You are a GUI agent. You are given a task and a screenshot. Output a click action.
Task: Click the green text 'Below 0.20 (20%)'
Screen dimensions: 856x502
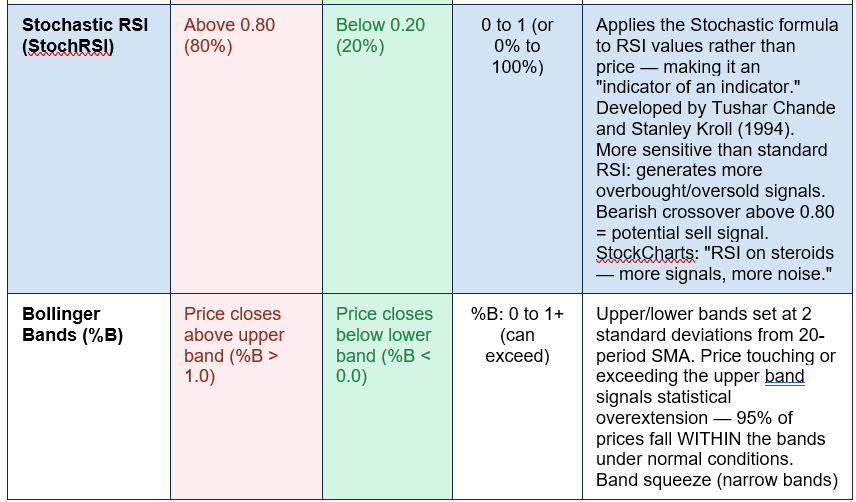380,35
